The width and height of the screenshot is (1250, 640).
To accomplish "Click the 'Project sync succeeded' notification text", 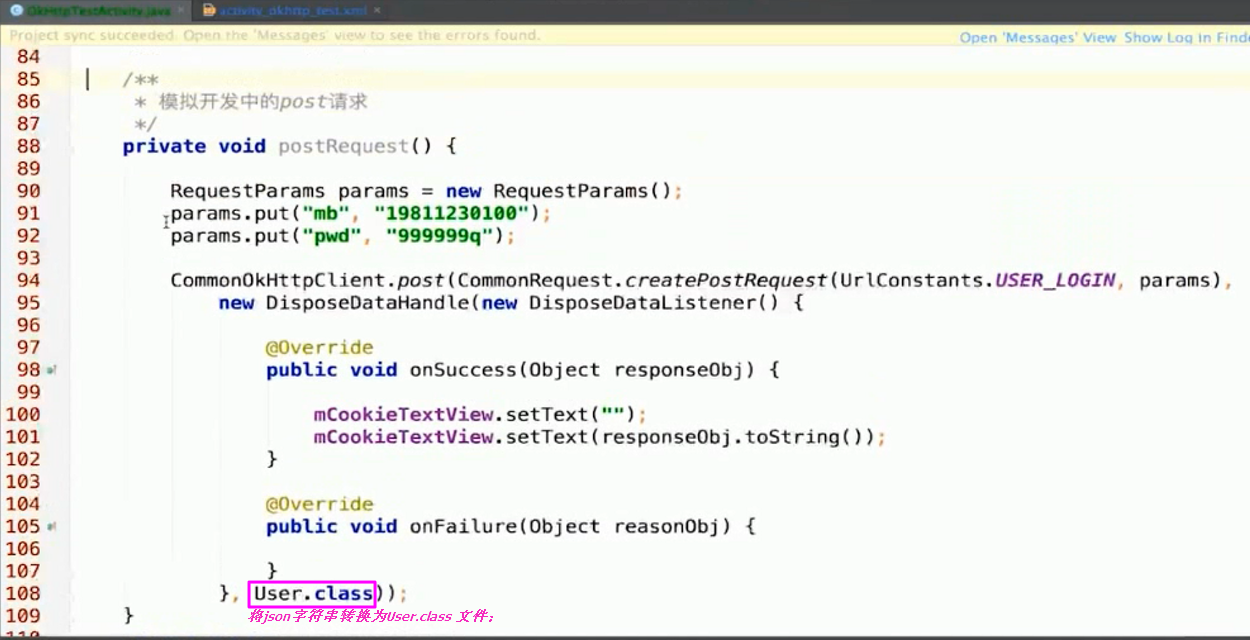I will point(275,36).
